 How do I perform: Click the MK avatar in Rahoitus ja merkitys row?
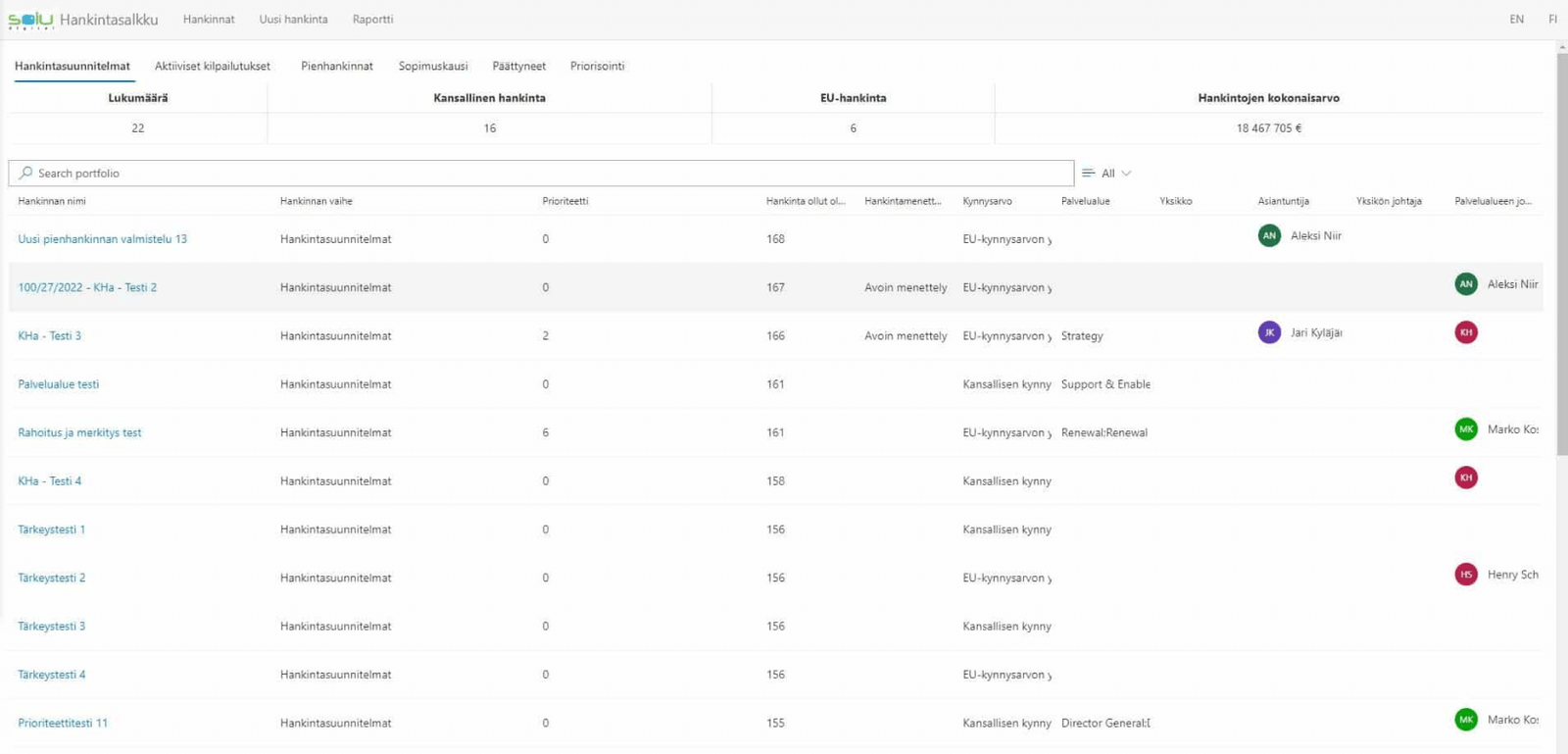1466,429
